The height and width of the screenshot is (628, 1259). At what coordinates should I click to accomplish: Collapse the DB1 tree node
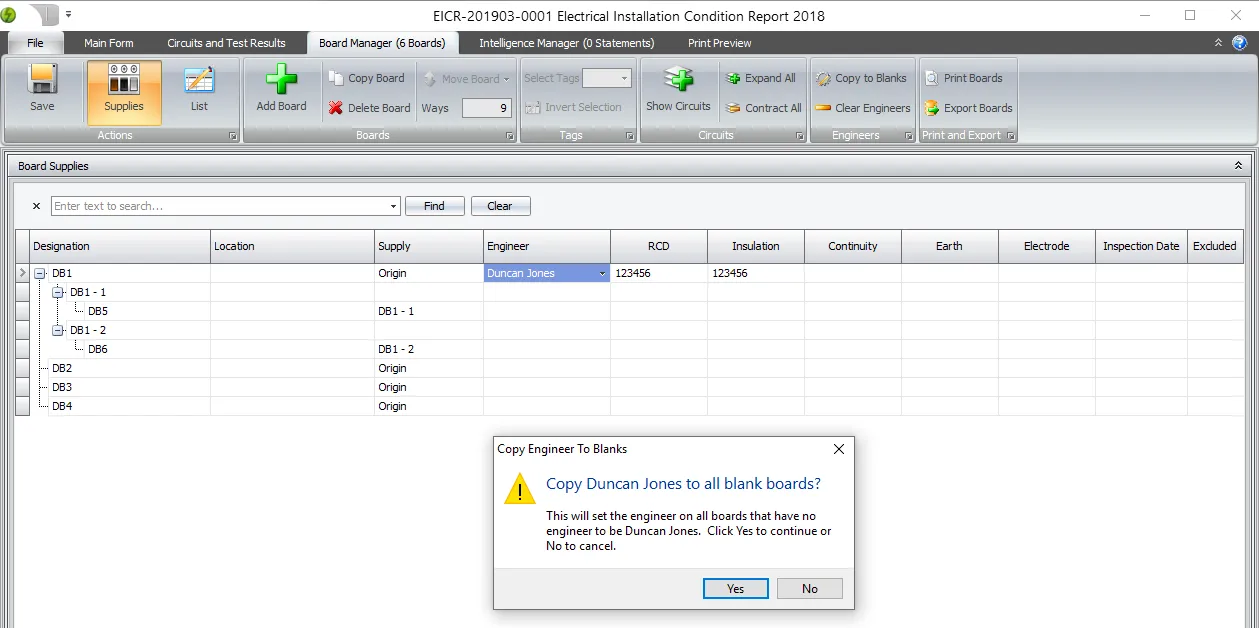(38, 272)
